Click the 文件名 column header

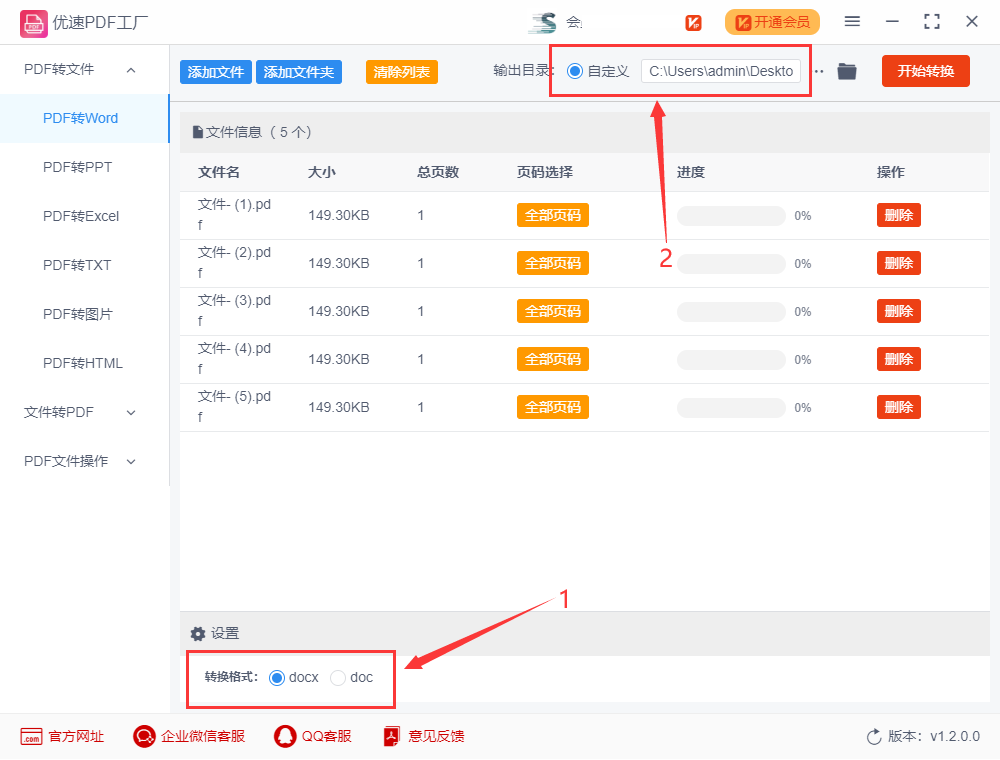219,172
